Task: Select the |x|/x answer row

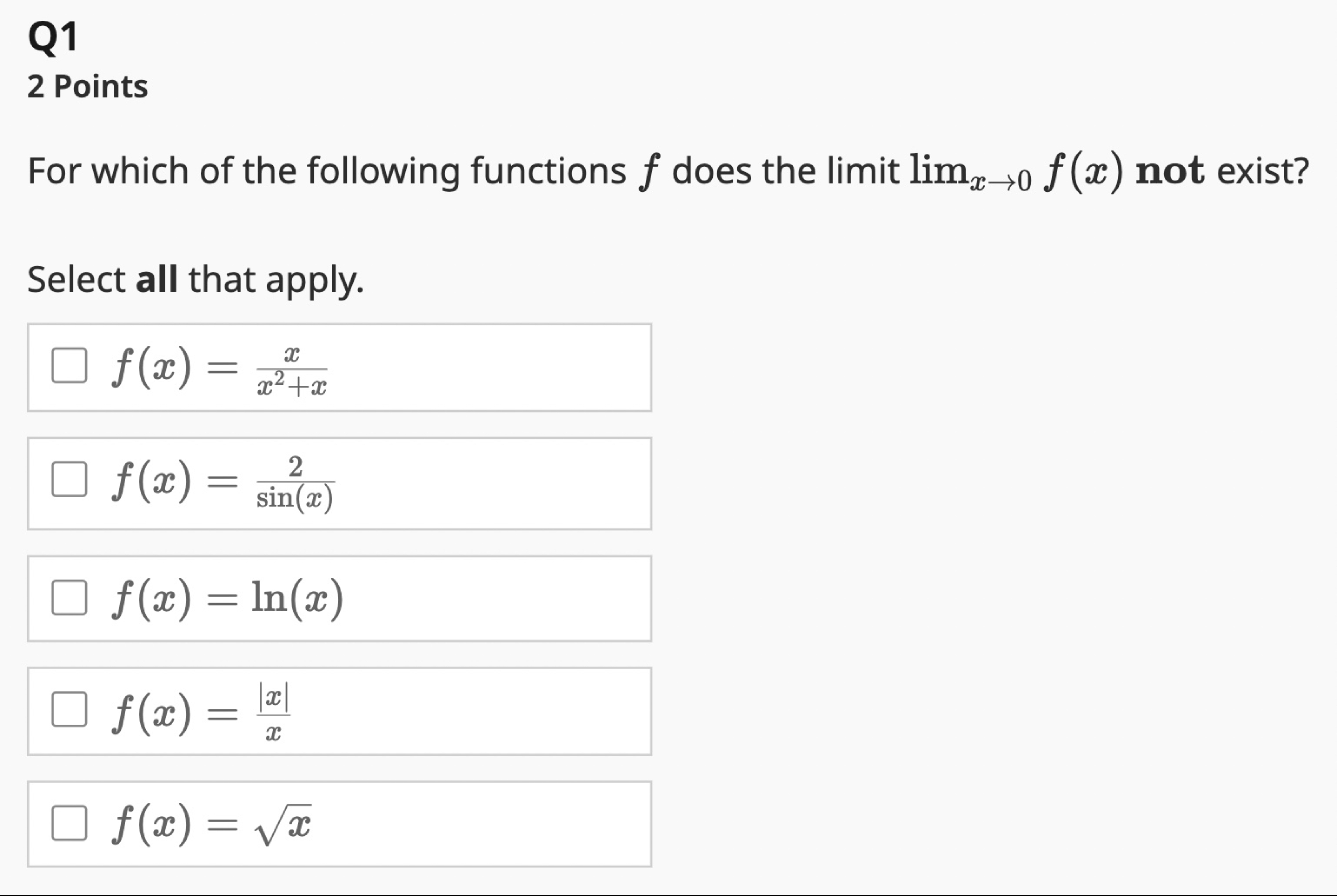Action: coord(340,711)
